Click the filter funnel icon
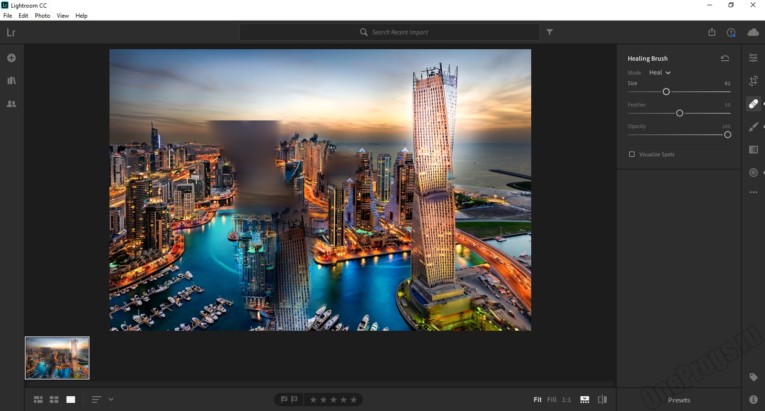The image size is (765, 411). click(x=549, y=32)
